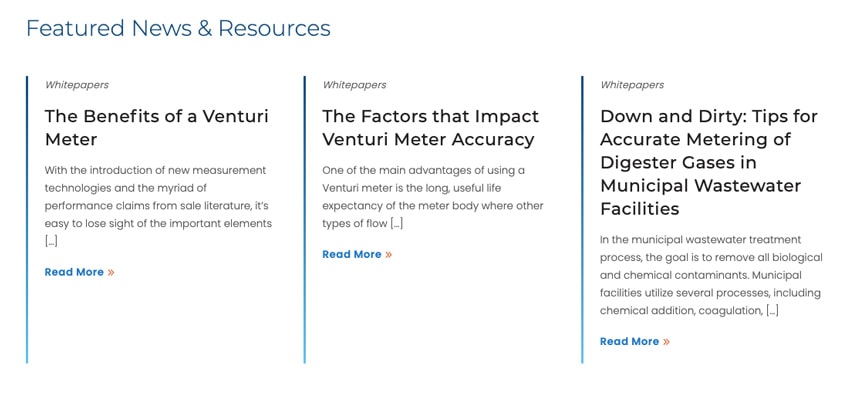Click the orange chevron after the Digester Gases Read More
The height and width of the screenshot is (394, 850).
(x=666, y=342)
